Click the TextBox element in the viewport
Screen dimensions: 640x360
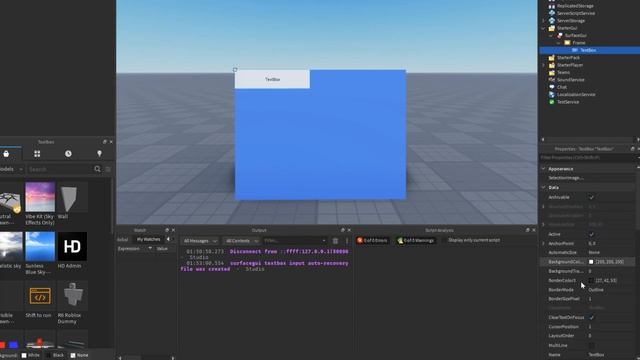point(272,79)
